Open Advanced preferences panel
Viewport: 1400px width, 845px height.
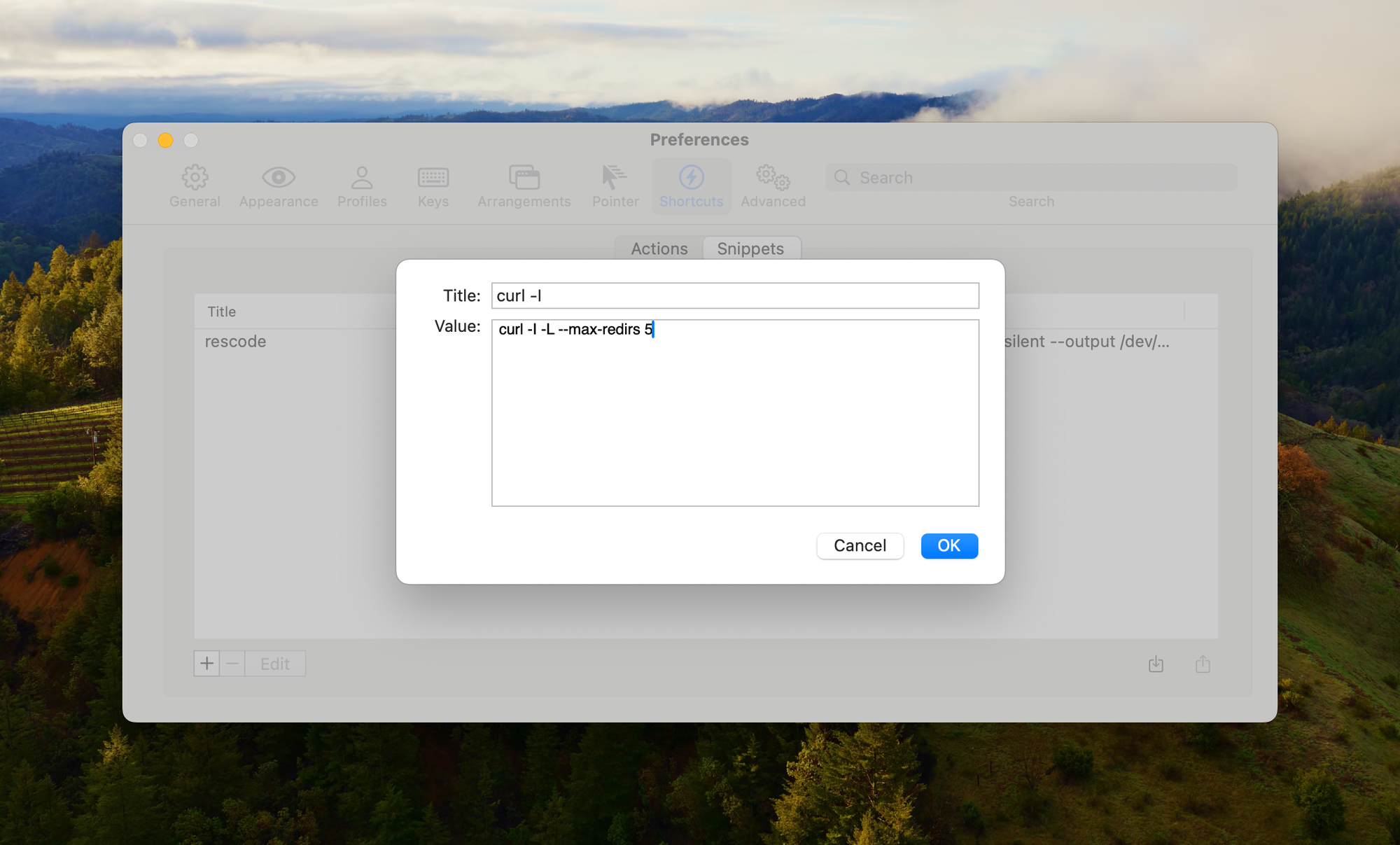774,186
